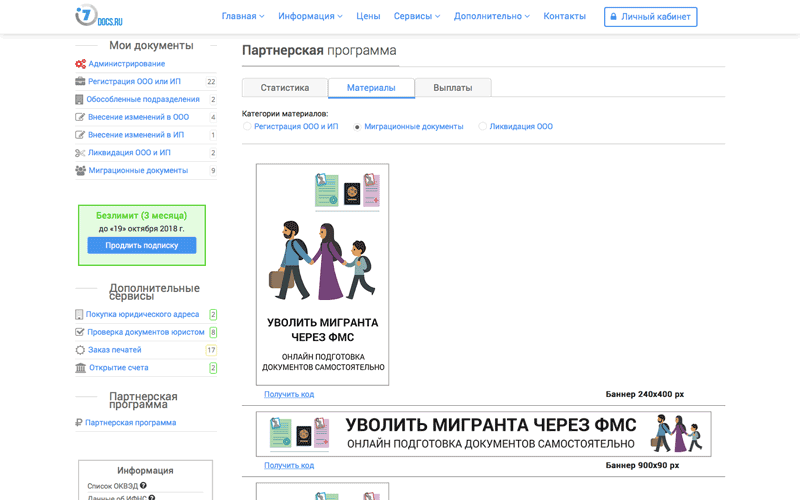Click the briefcase icon beside Регистрация ООО или ИП
800x500 pixels.
point(80,82)
